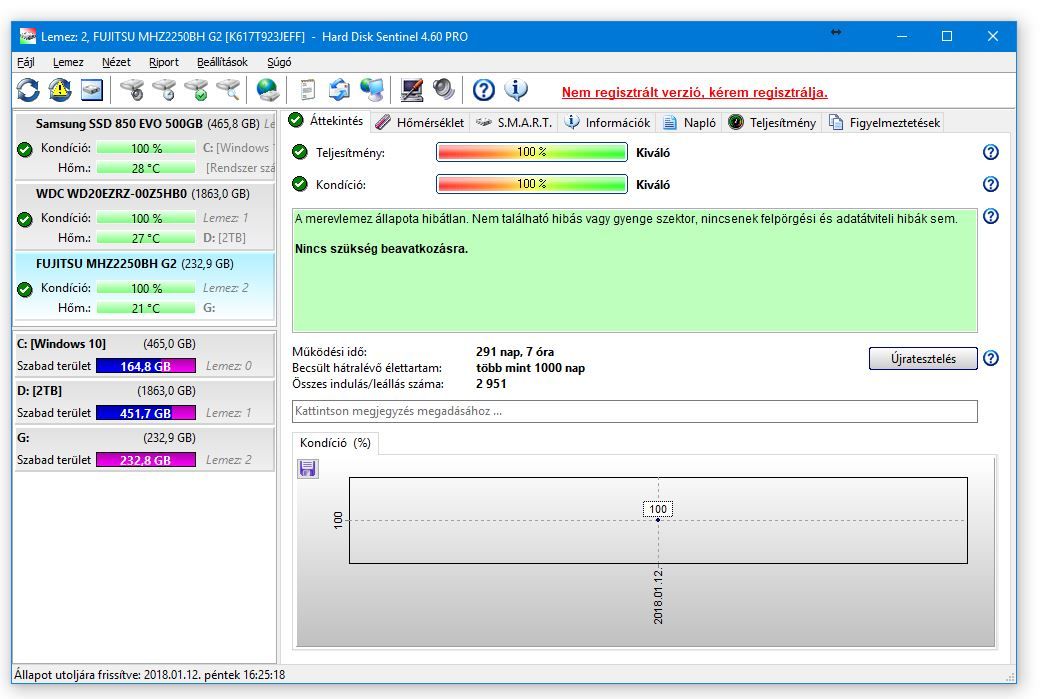Select the Kondíció (%) graph tab
The image size is (1059, 699).
(x=336, y=443)
